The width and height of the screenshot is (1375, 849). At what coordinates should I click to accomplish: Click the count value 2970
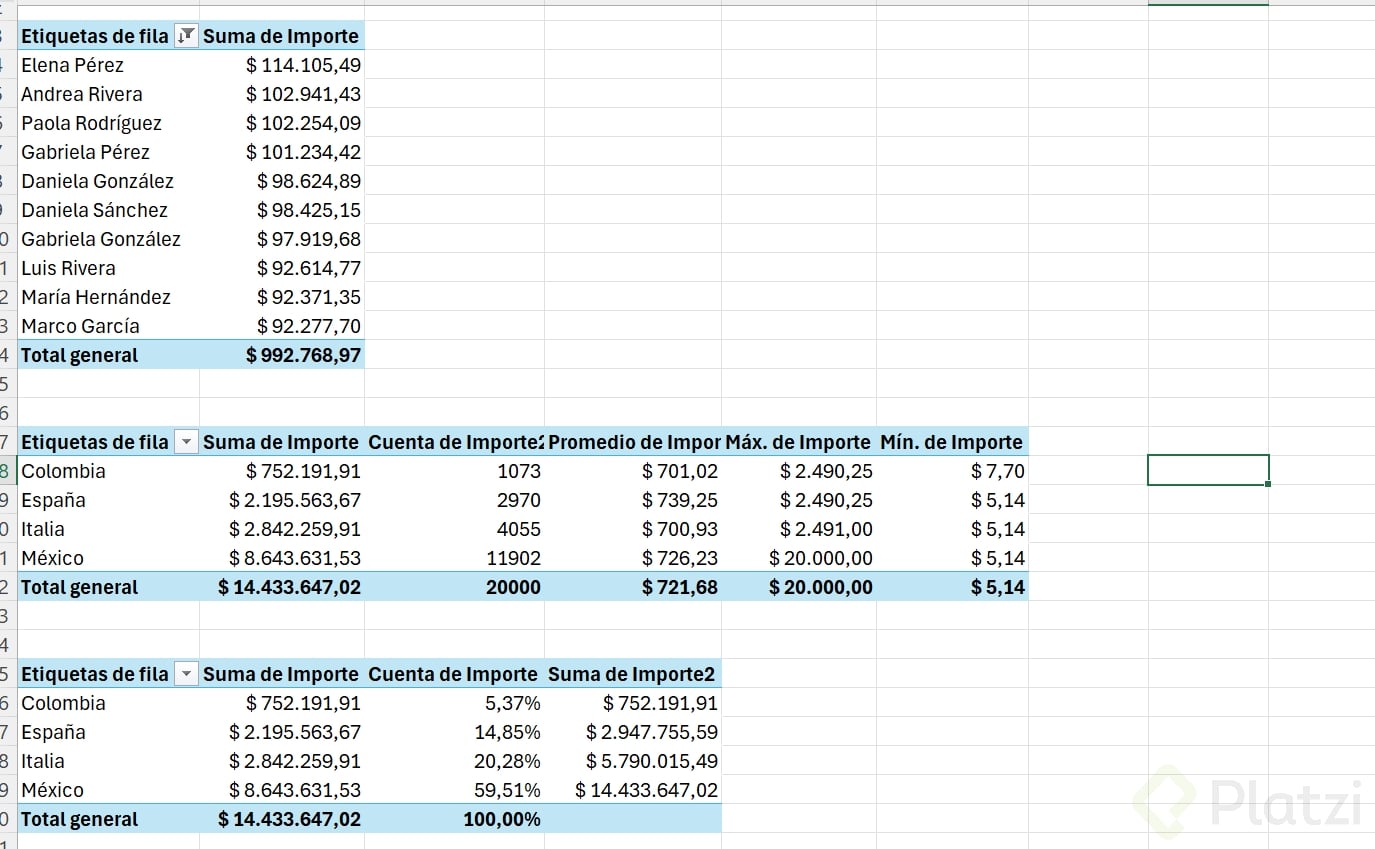point(519,500)
